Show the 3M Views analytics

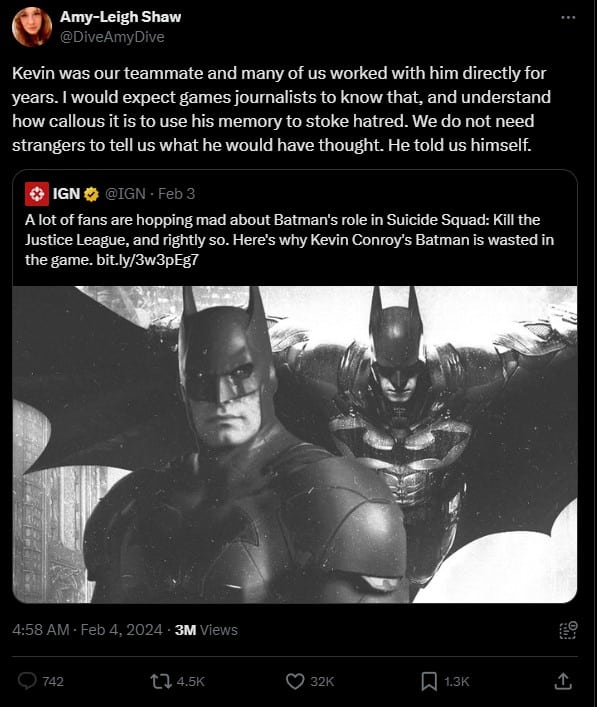(x=206, y=629)
